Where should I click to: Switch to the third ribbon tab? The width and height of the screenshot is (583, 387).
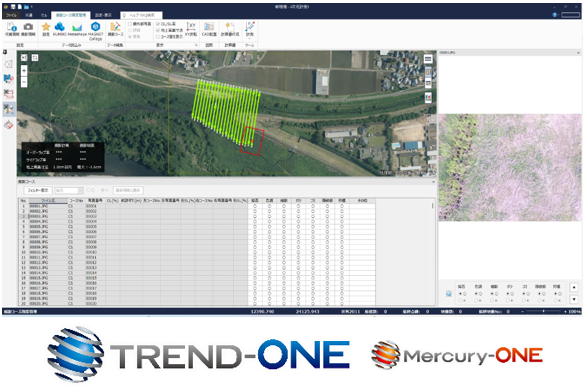click(x=44, y=15)
